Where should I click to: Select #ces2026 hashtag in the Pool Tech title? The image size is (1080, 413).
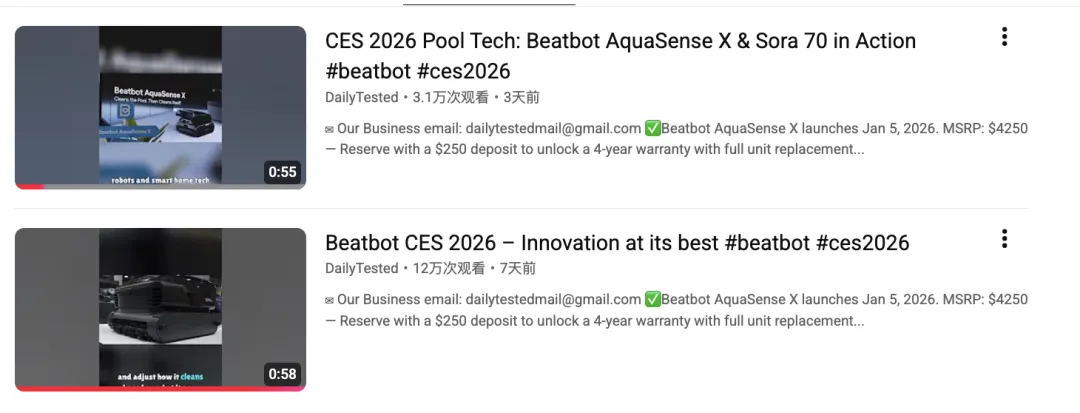[465, 71]
